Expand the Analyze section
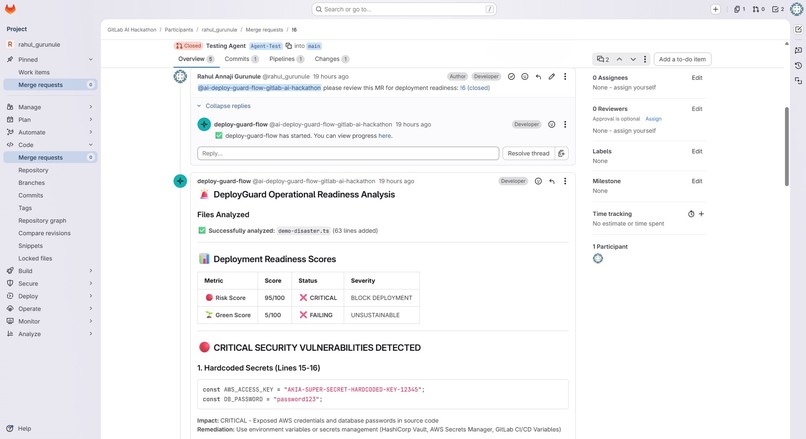The width and height of the screenshot is (806, 439). (90, 334)
